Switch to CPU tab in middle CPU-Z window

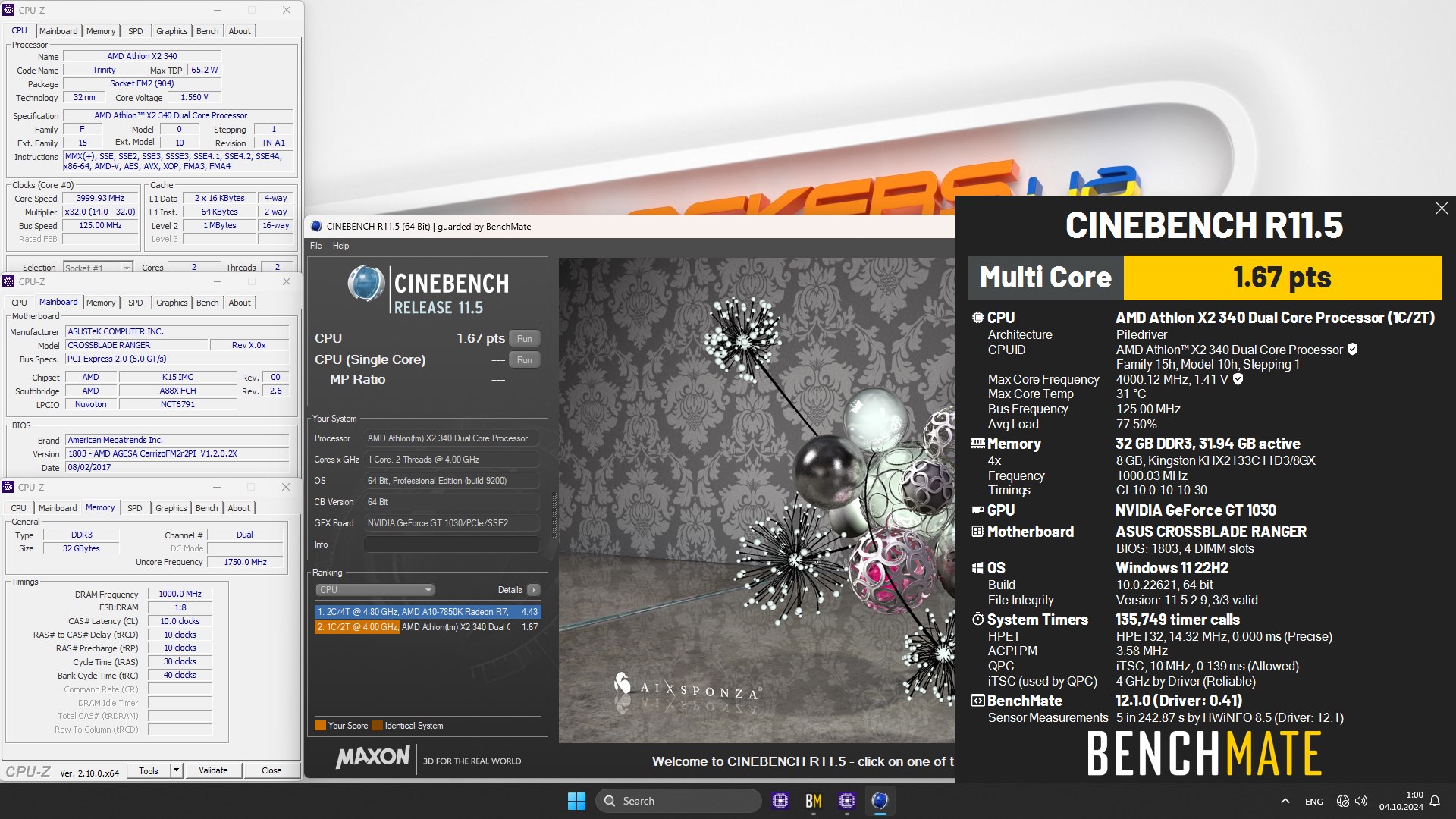20,303
